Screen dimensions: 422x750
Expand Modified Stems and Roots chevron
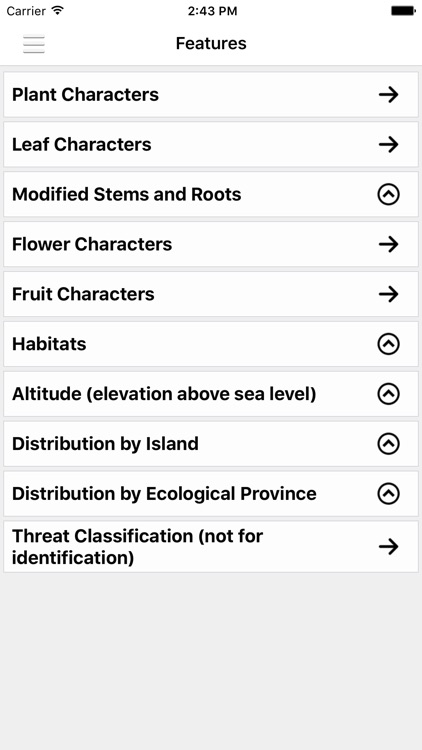coord(389,194)
